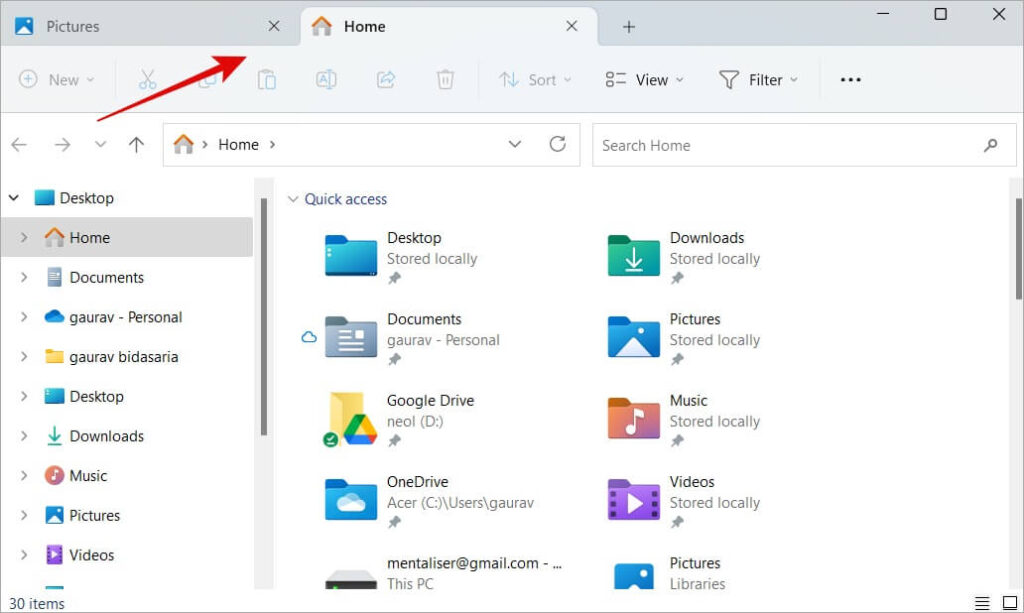
Task: Click the Paste clipboard icon
Action: click(266, 80)
